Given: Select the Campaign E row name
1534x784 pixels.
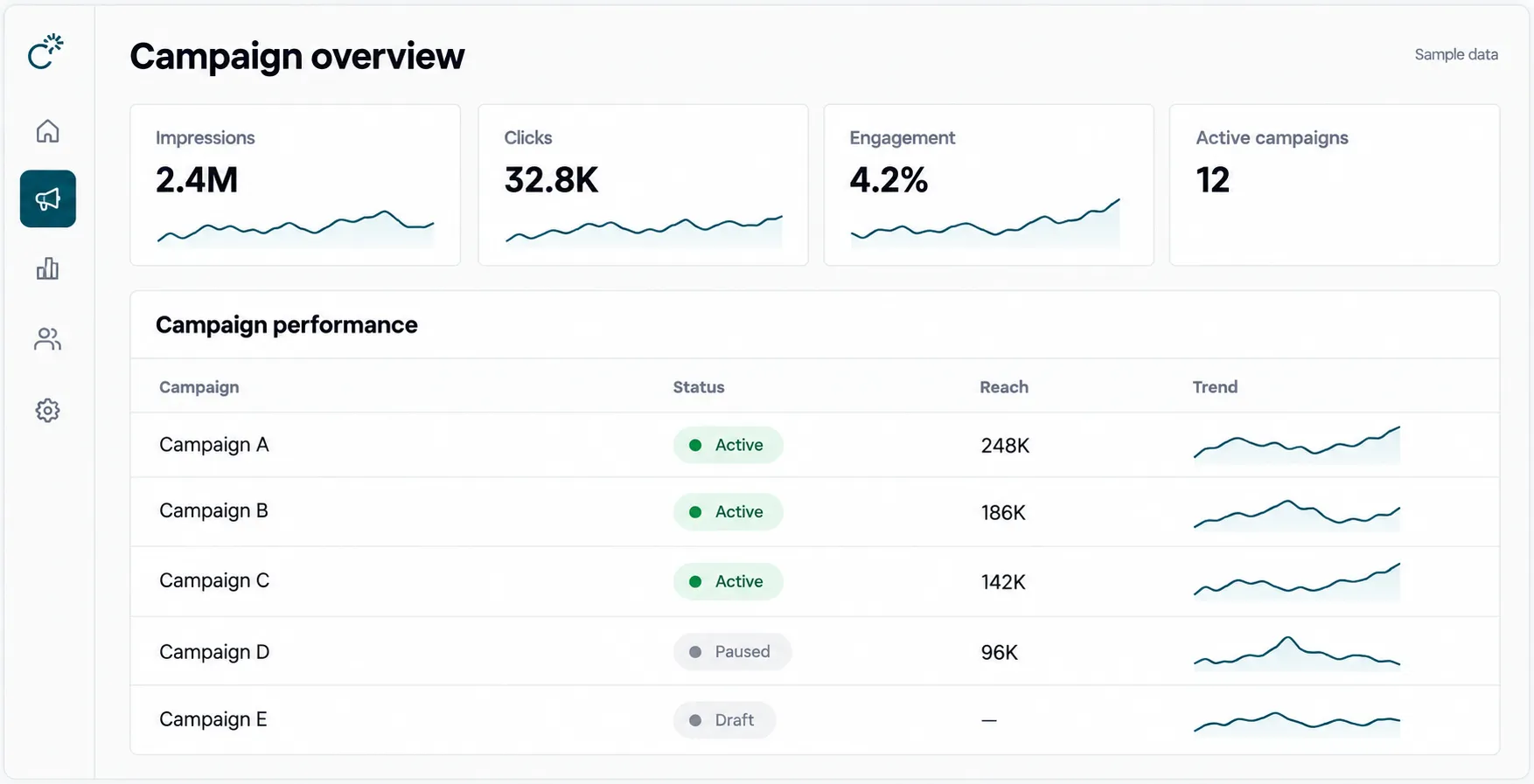Looking at the screenshot, I should [213, 719].
